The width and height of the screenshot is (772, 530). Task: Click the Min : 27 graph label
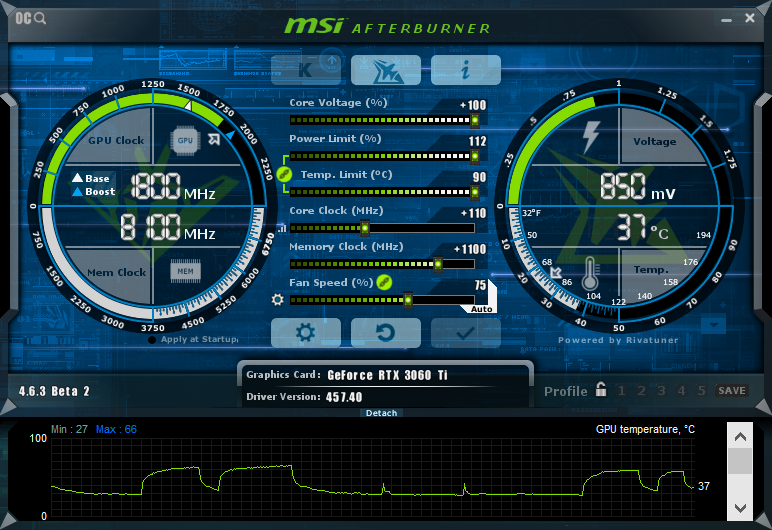click(69, 429)
